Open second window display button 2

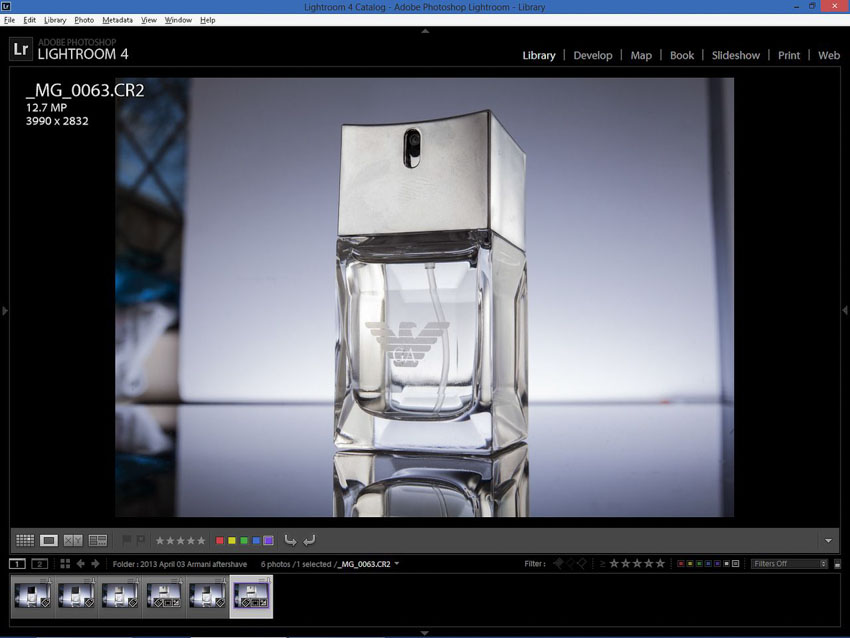coord(40,564)
